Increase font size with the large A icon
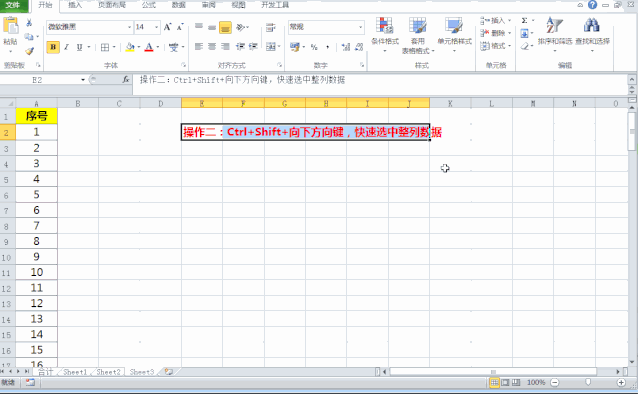The width and height of the screenshot is (638, 394). coord(167,27)
